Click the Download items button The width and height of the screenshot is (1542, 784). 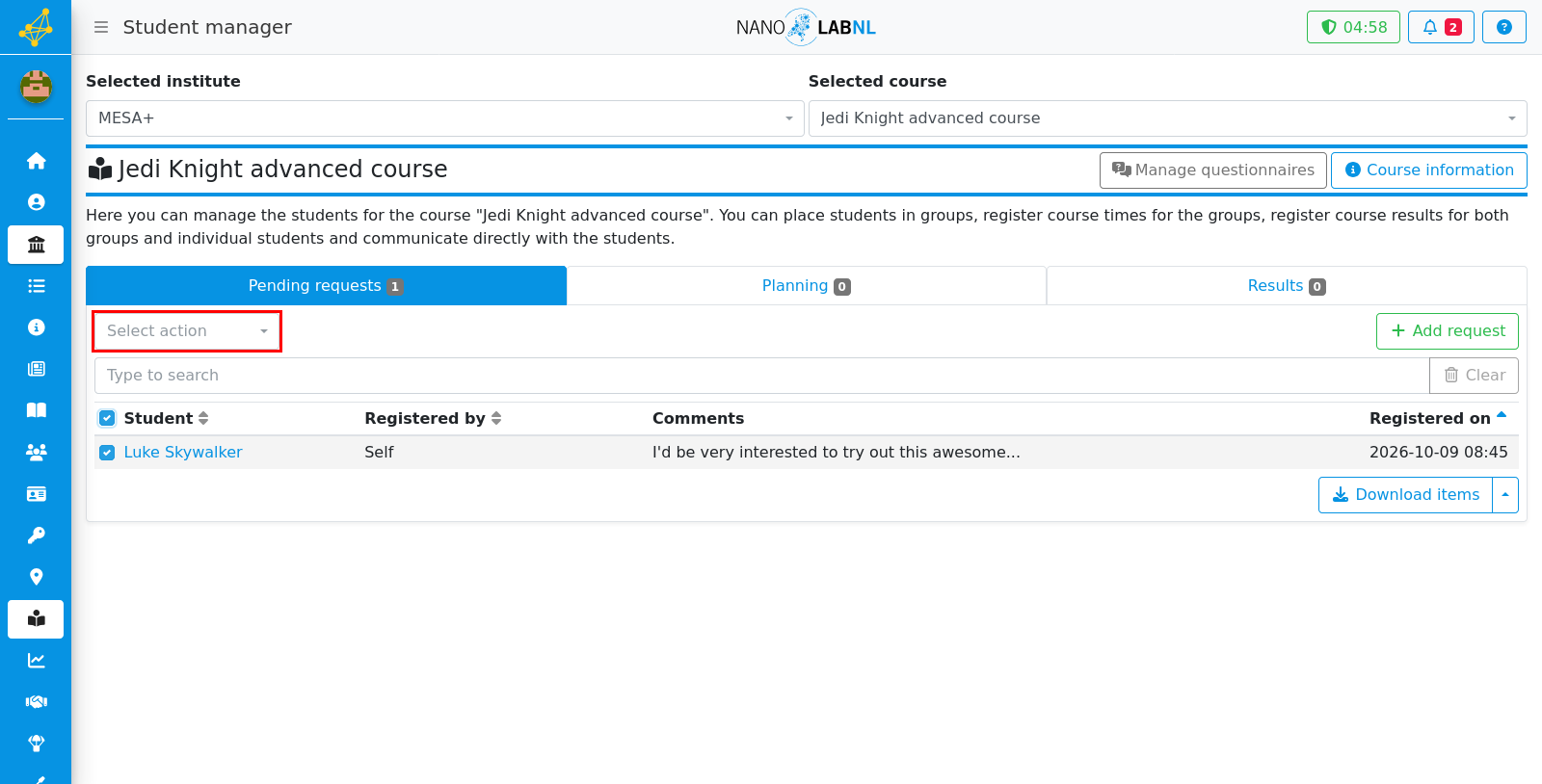point(1405,495)
